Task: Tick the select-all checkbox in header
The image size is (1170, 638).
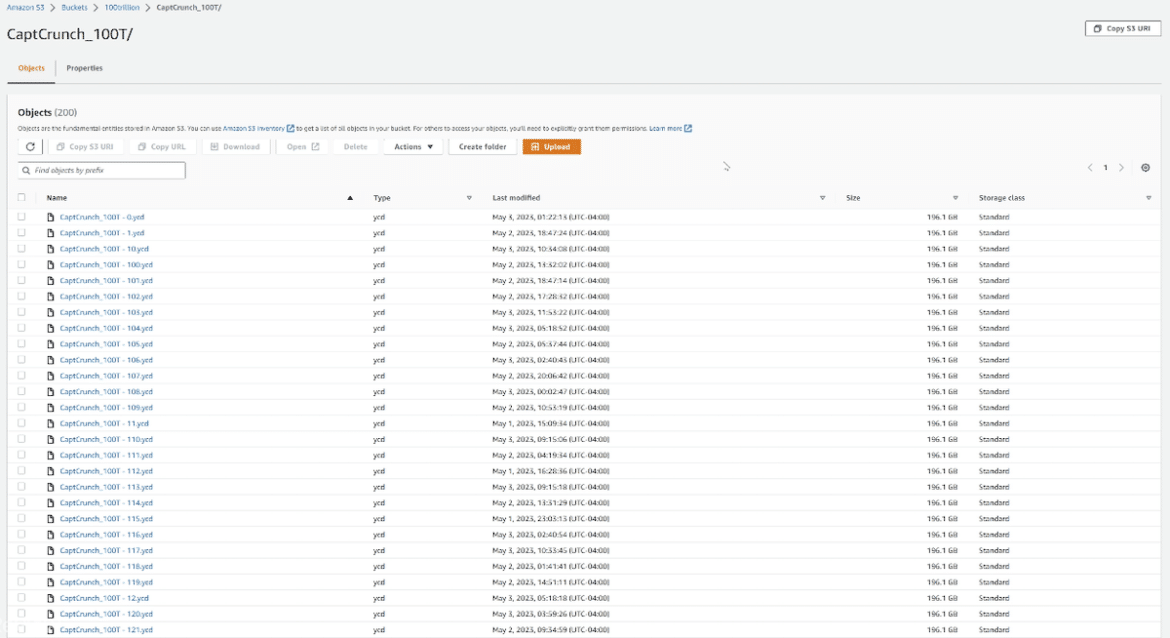Action: click(x=22, y=197)
